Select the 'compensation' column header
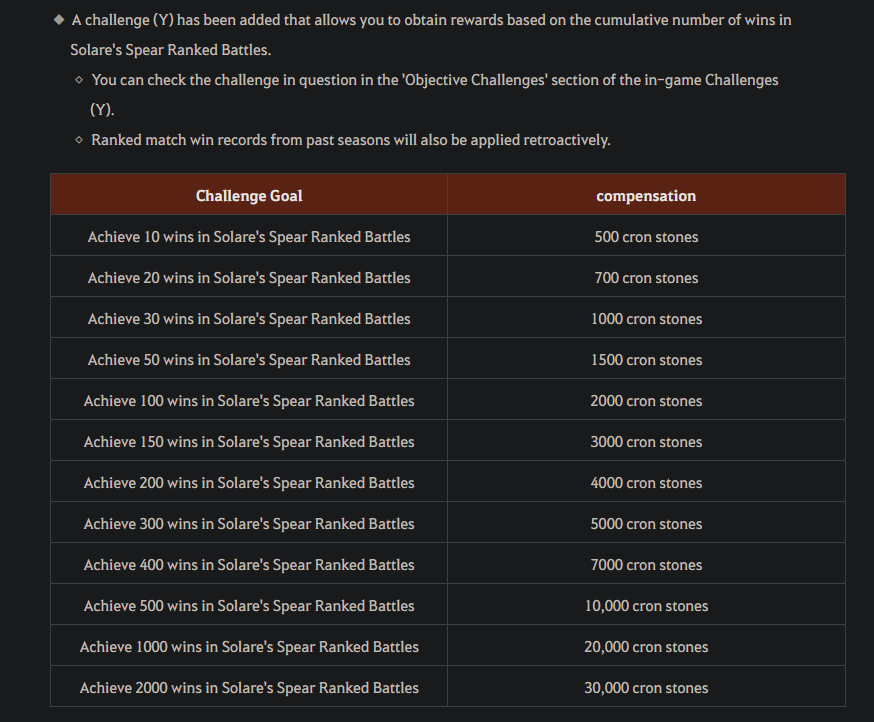This screenshot has height=722, width=874. [x=646, y=196]
